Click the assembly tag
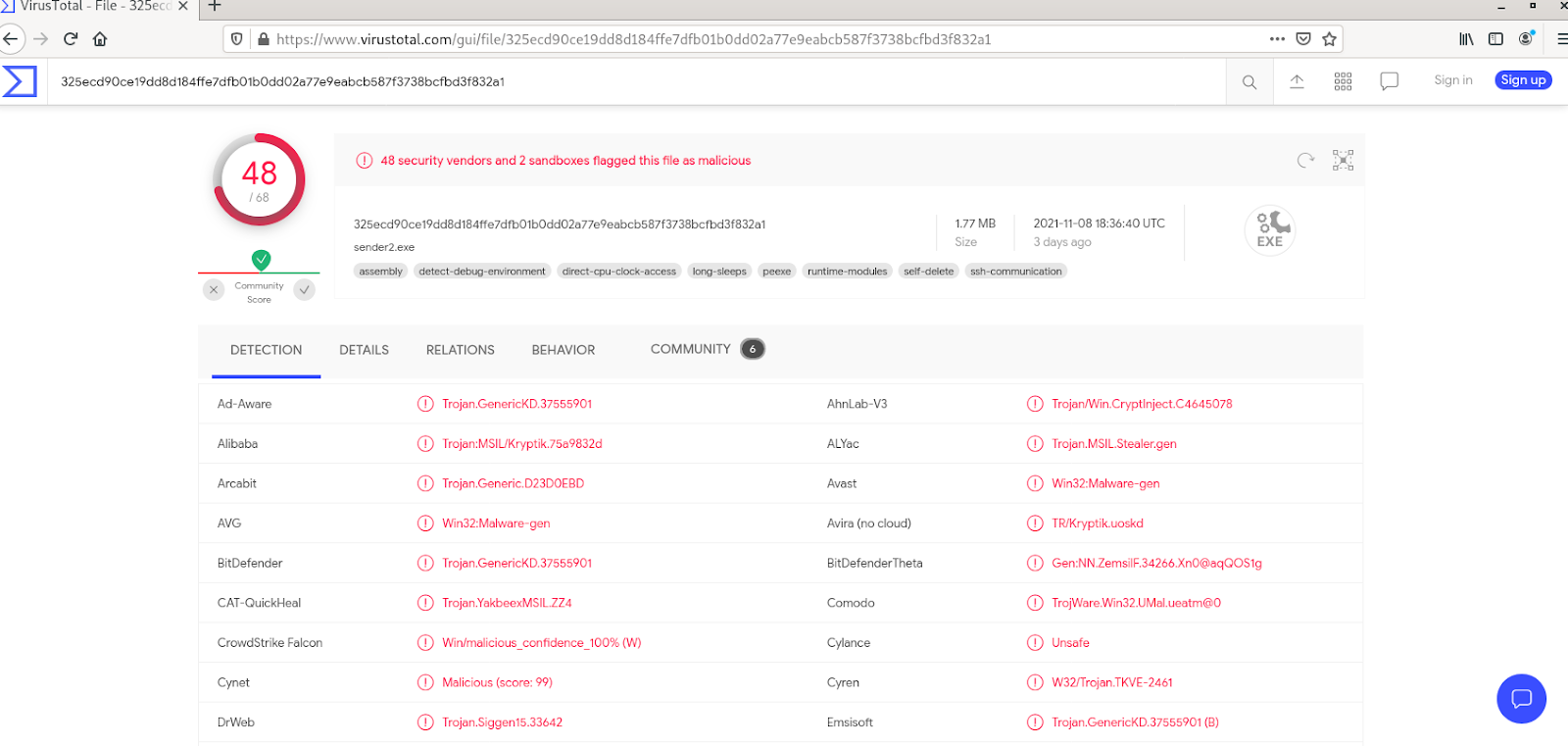The width and height of the screenshot is (1568, 746). point(381,272)
